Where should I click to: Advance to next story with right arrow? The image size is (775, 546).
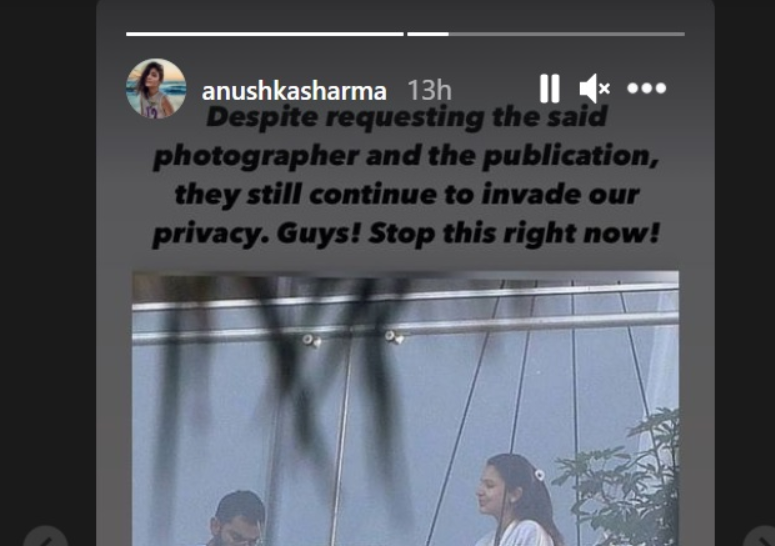click(x=761, y=538)
